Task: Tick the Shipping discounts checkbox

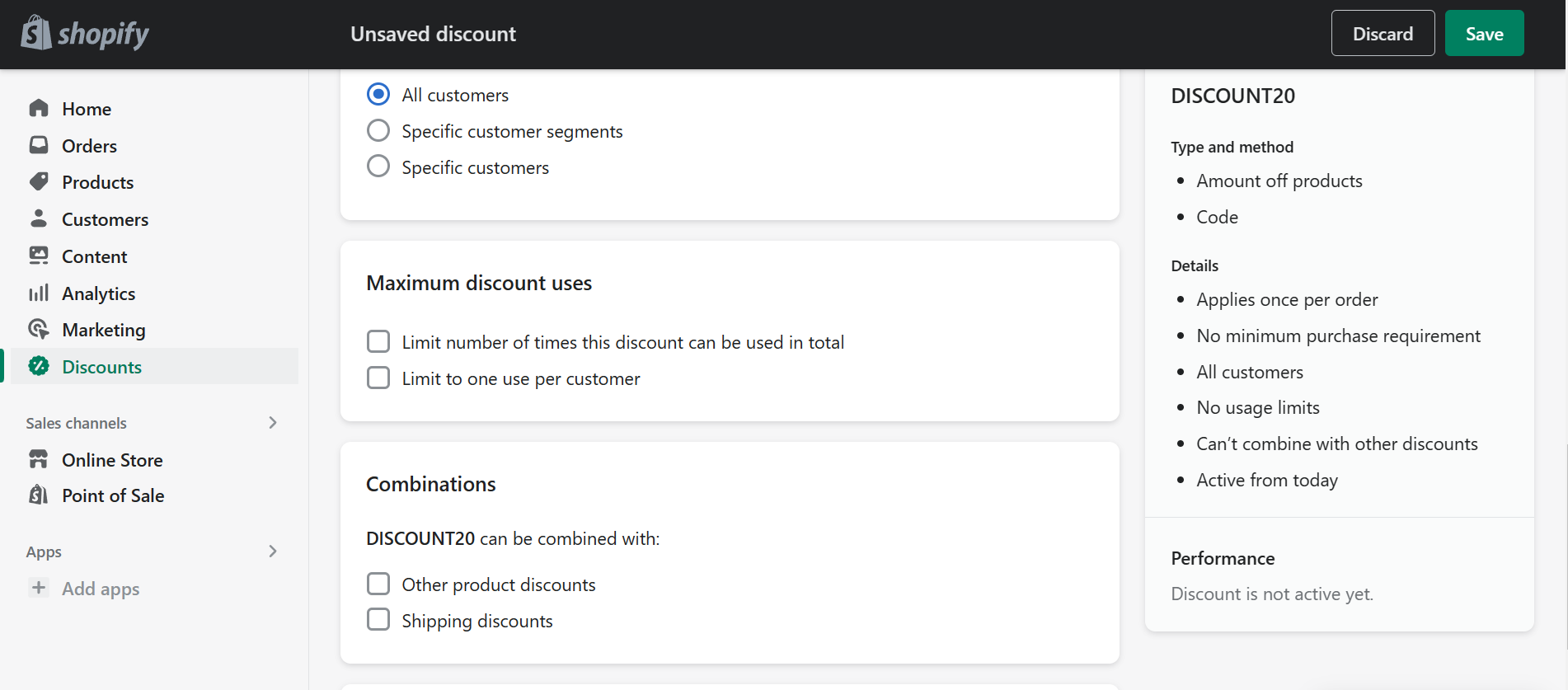Action: pyautogui.click(x=378, y=620)
